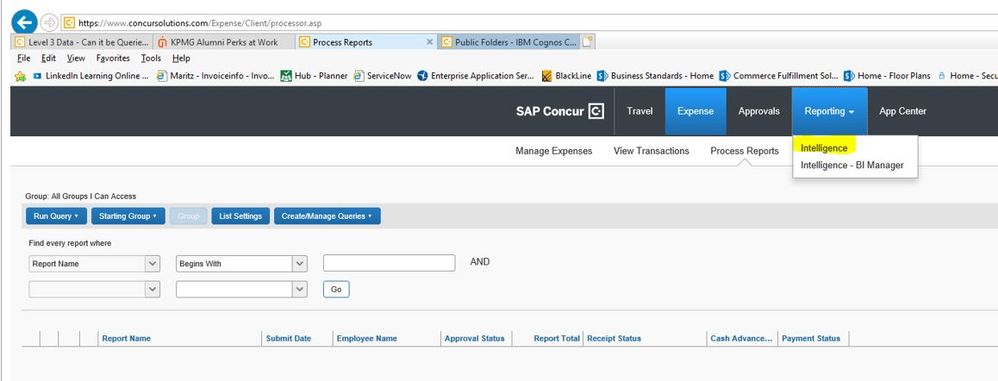Image resolution: width=998 pixels, height=381 pixels.
Task: Click the Go button
Action: 336,289
